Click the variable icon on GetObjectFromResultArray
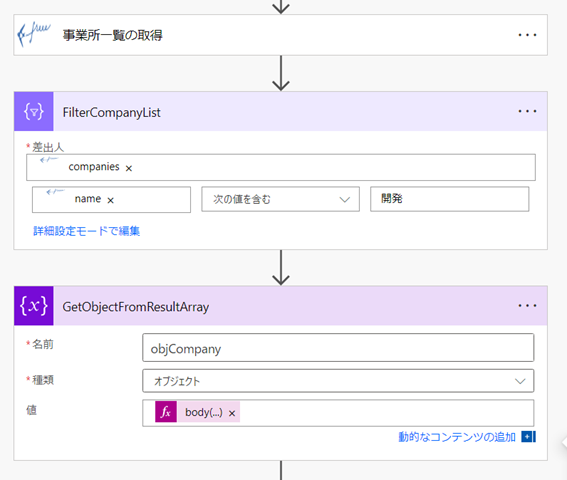 point(34,306)
